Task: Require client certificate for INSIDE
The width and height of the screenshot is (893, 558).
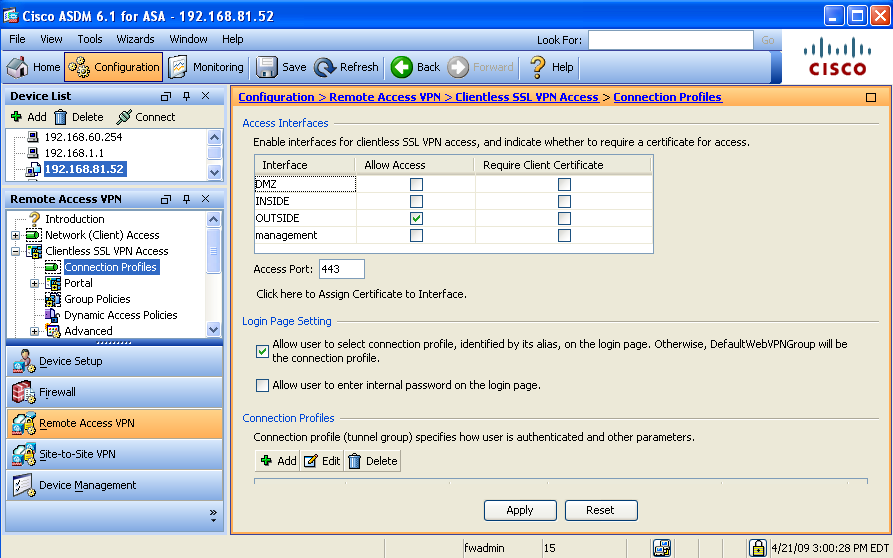Action: pos(564,202)
